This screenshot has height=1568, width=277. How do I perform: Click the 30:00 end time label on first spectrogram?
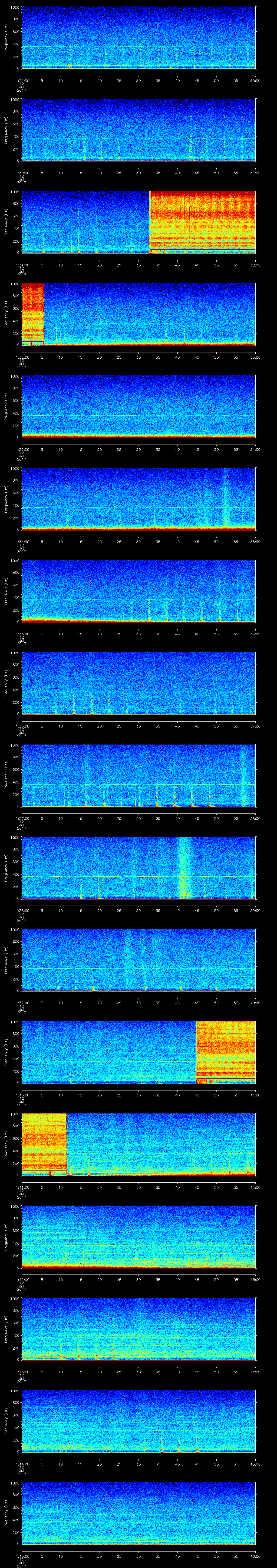click(255, 80)
